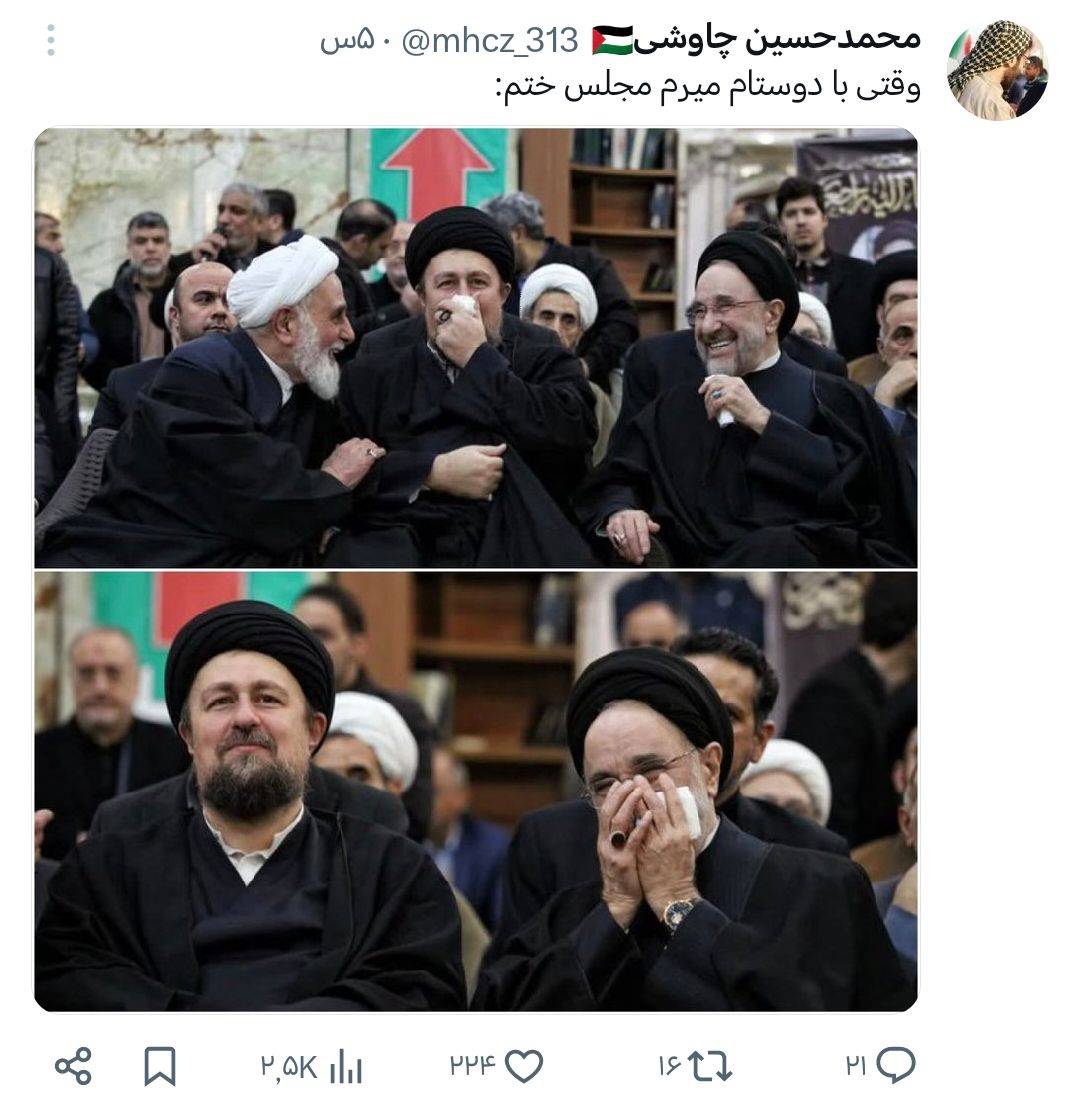Share the tweet via share icon
This screenshot has width=1080, height=1110.
click(74, 1066)
